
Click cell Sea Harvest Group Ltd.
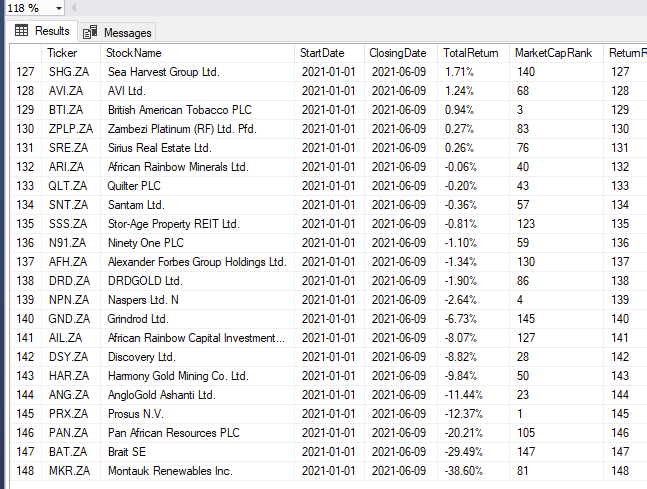pos(198,72)
